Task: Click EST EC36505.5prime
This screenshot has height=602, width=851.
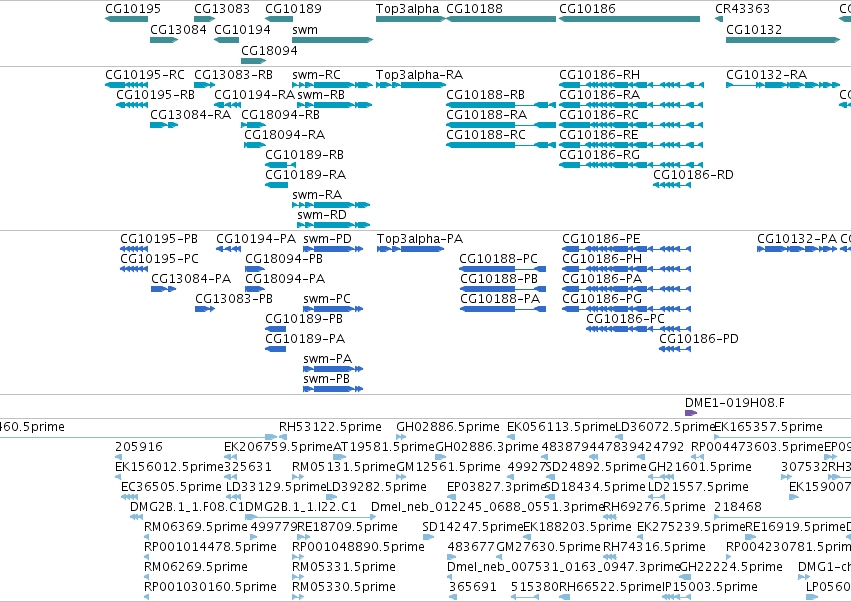Action: (172, 487)
